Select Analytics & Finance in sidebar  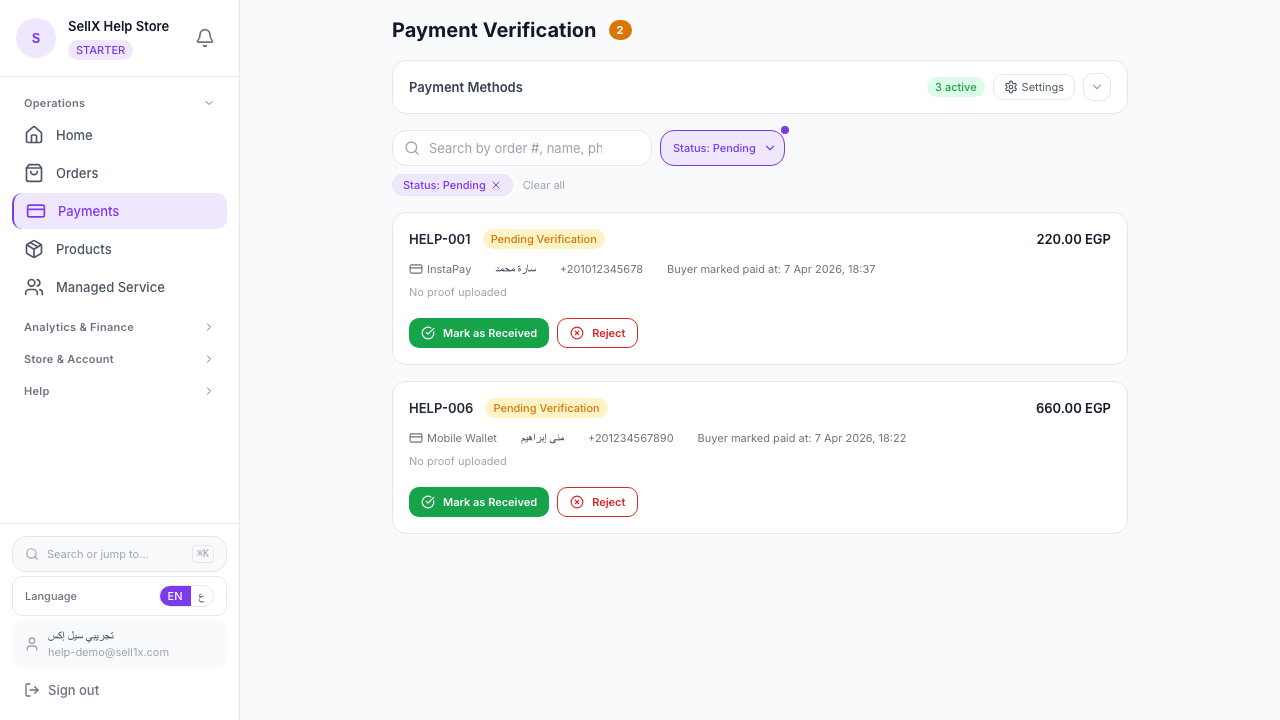pyautogui.click(x=119, y=327)
